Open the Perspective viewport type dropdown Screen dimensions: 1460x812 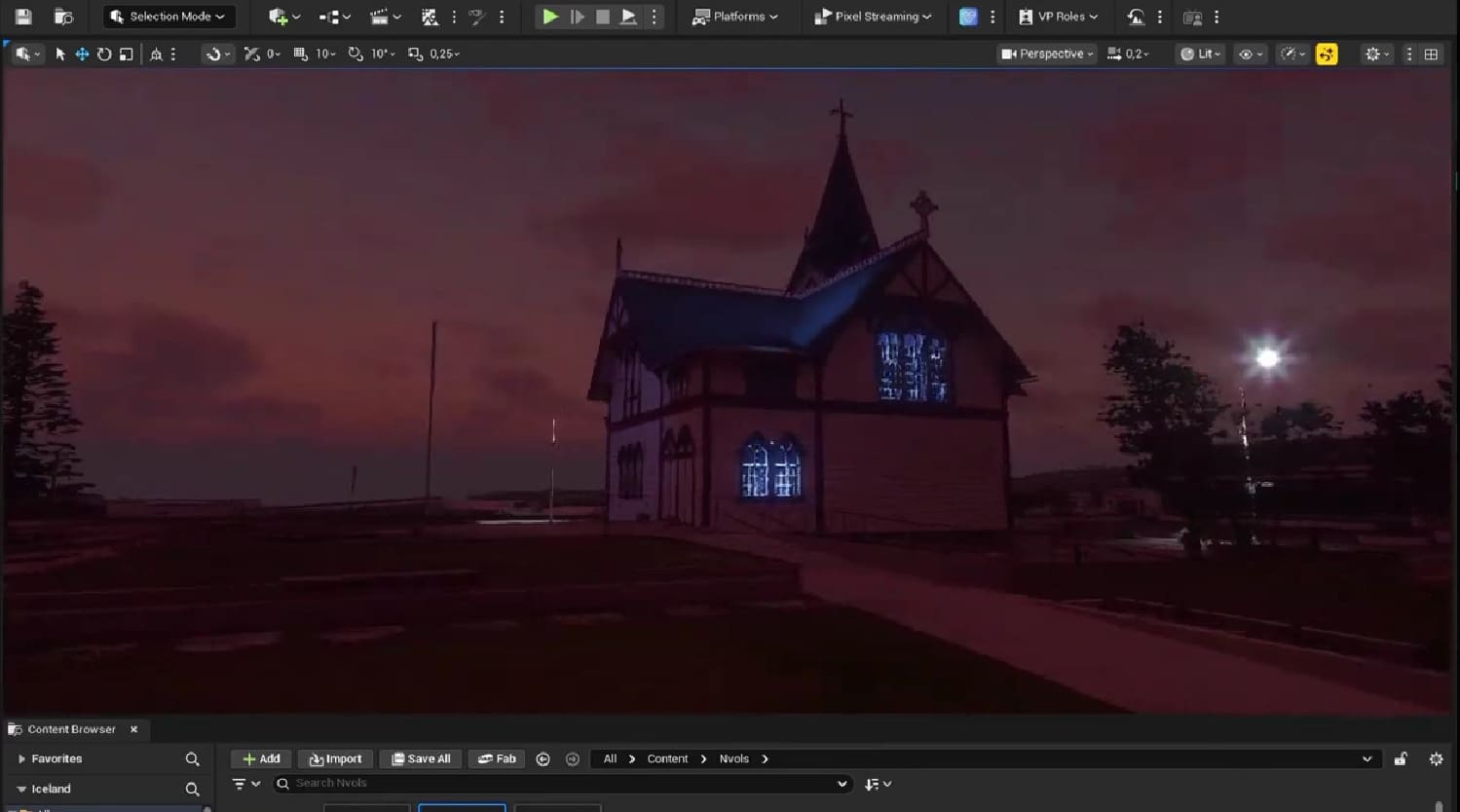[1047, 55]
